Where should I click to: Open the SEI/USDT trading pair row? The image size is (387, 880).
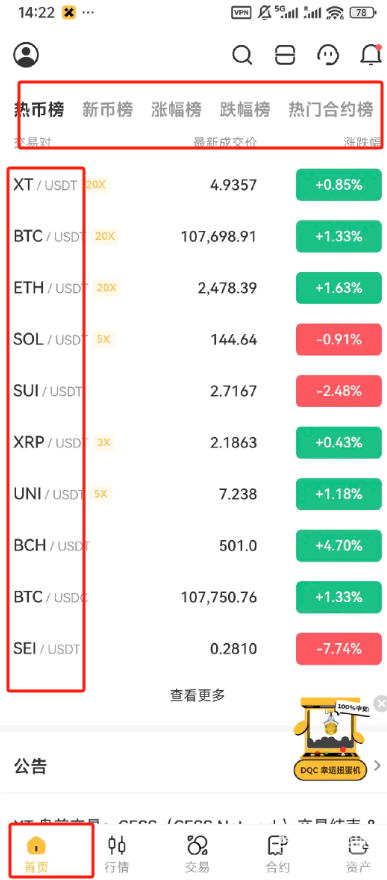194,649
